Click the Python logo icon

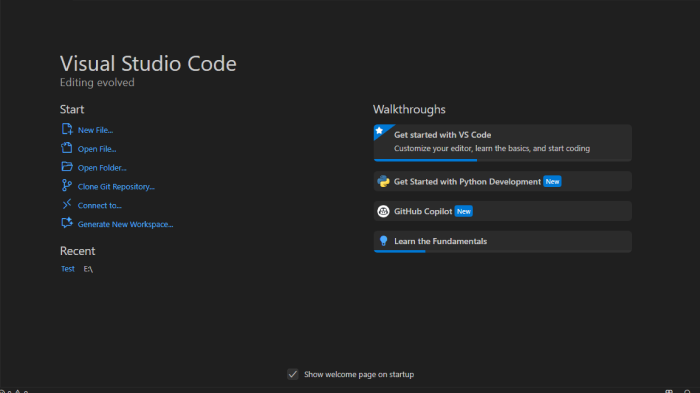(x=383, y=181)
